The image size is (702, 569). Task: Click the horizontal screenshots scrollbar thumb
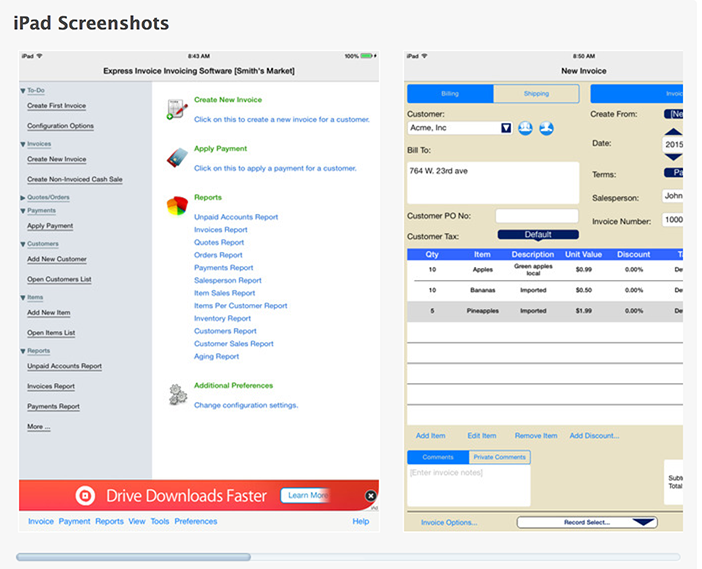(x=133, y=557)
